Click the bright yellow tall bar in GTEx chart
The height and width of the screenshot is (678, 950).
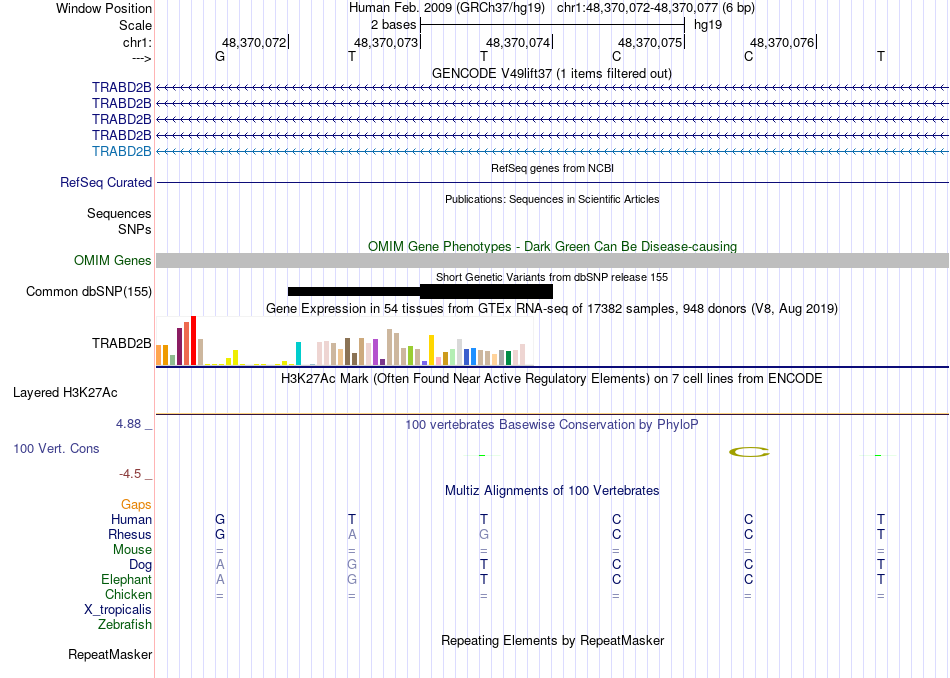(431, 350)
